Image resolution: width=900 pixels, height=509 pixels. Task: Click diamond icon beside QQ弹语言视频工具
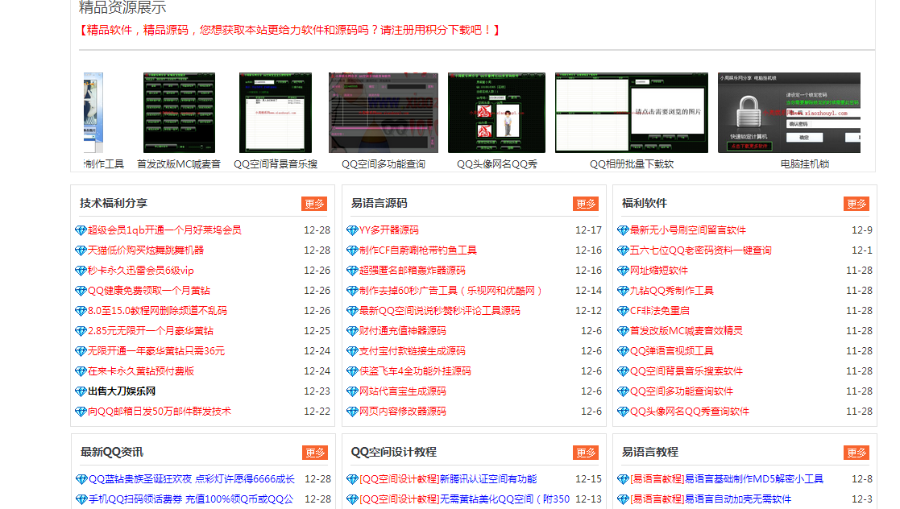click(x=623, y=351)
